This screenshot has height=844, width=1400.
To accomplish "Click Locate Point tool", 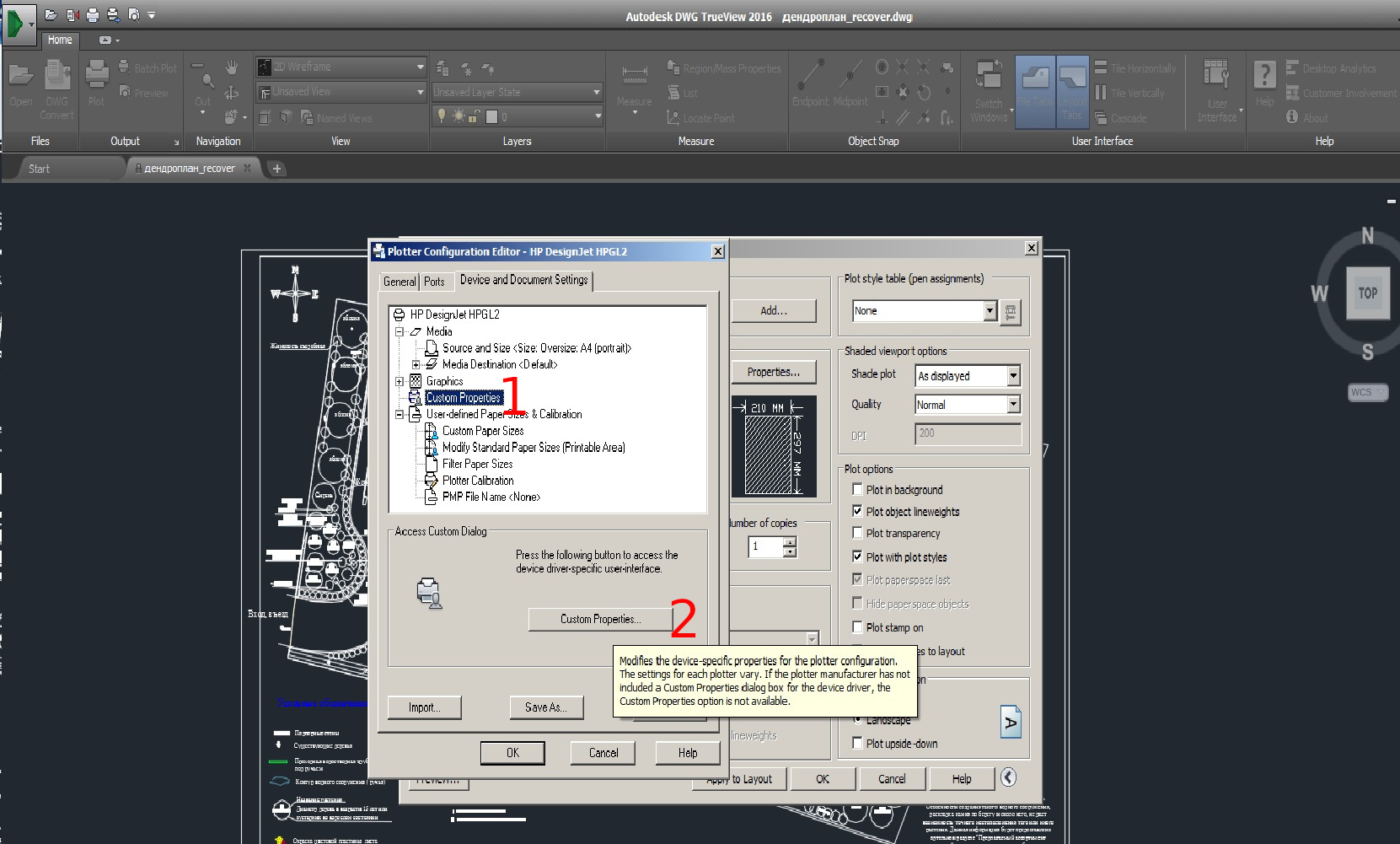I will pyautogui.click(x=700, y=118).
